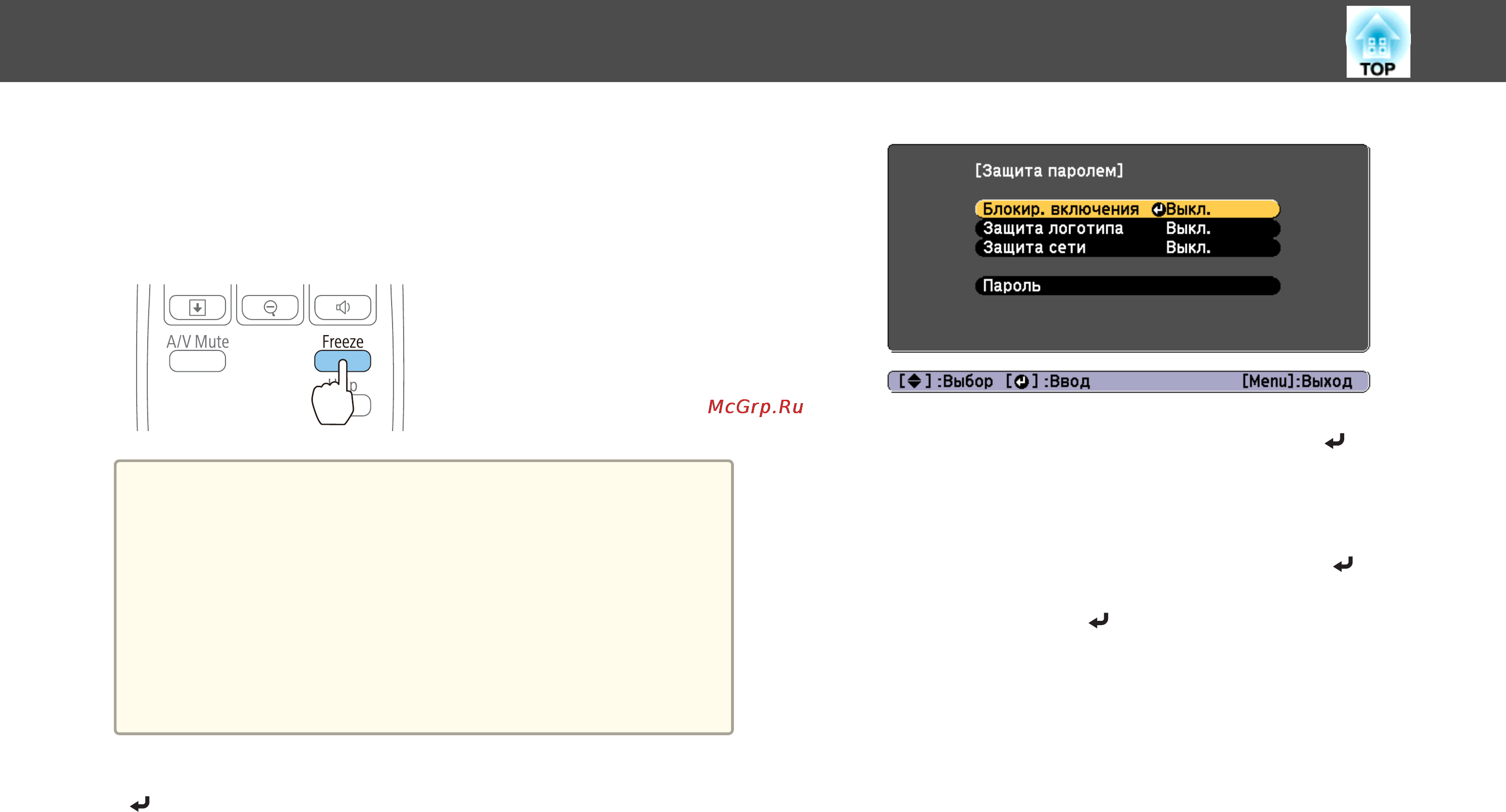Click the A/V Mute button
Screen dimensions: 1506x812
click(197, 361)
